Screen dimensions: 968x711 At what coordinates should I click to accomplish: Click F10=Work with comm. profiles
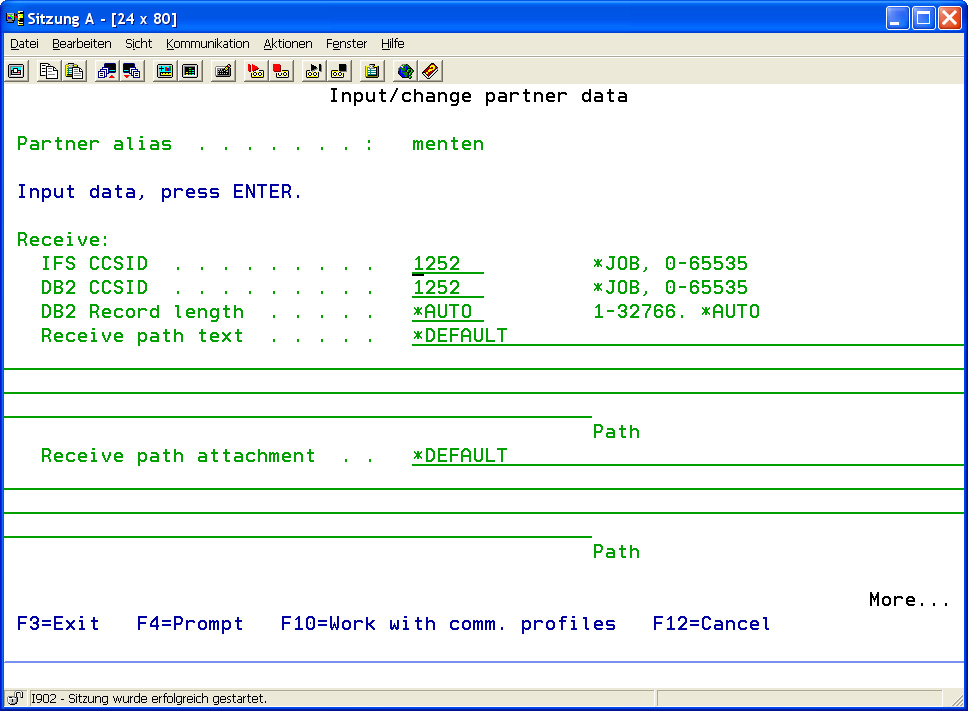point(448,624)
